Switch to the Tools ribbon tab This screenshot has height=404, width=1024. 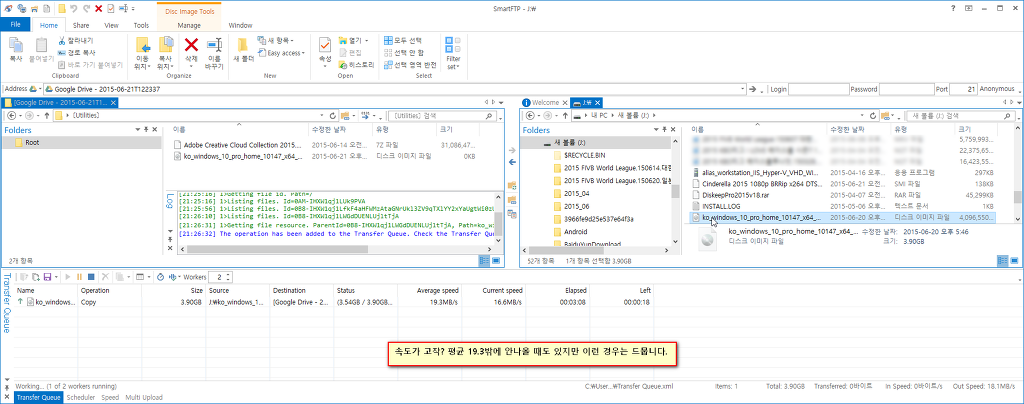[x=141, y=25]
